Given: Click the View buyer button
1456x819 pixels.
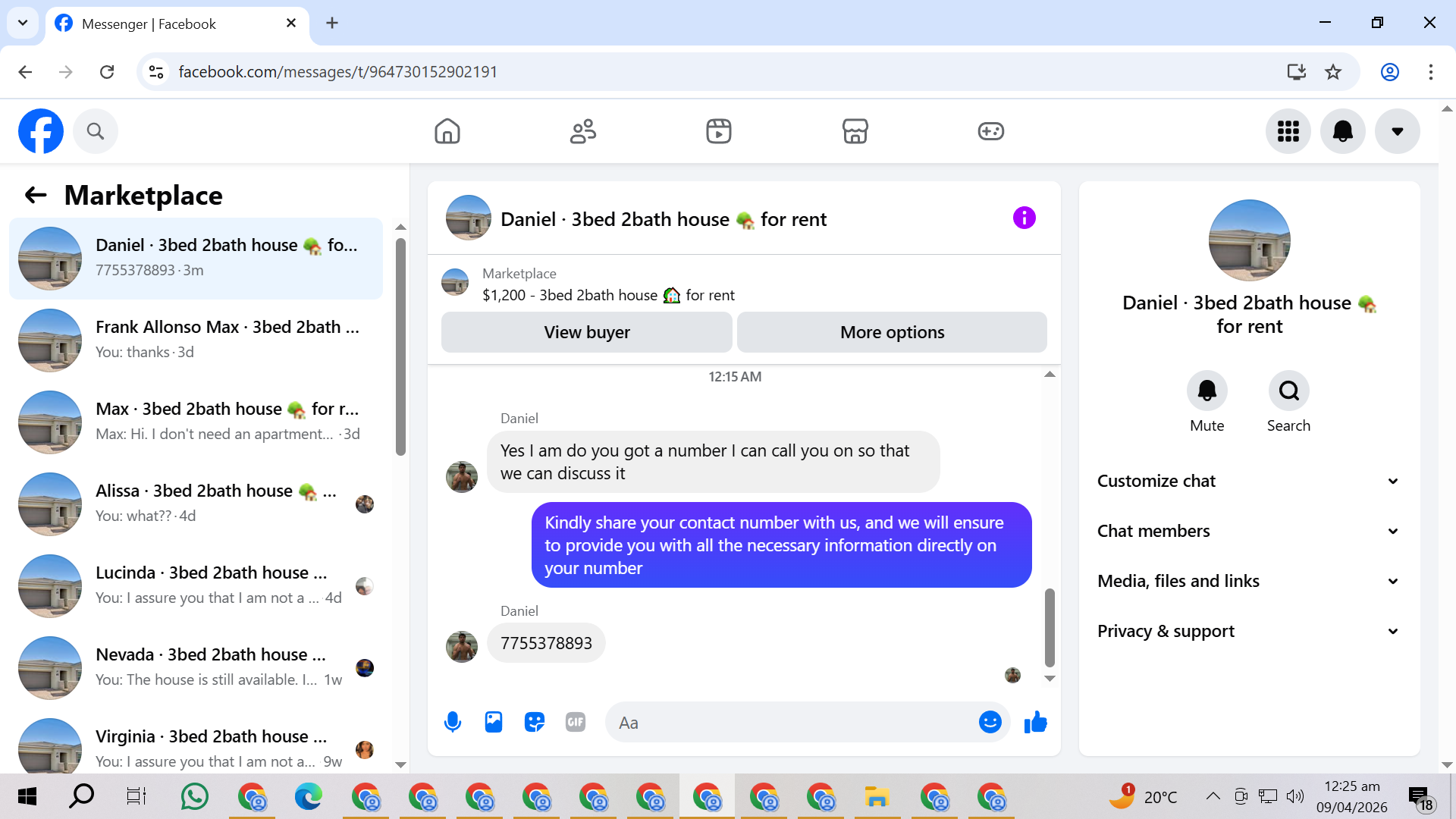Looking at the screenshot, I should (x=586, y=332).
